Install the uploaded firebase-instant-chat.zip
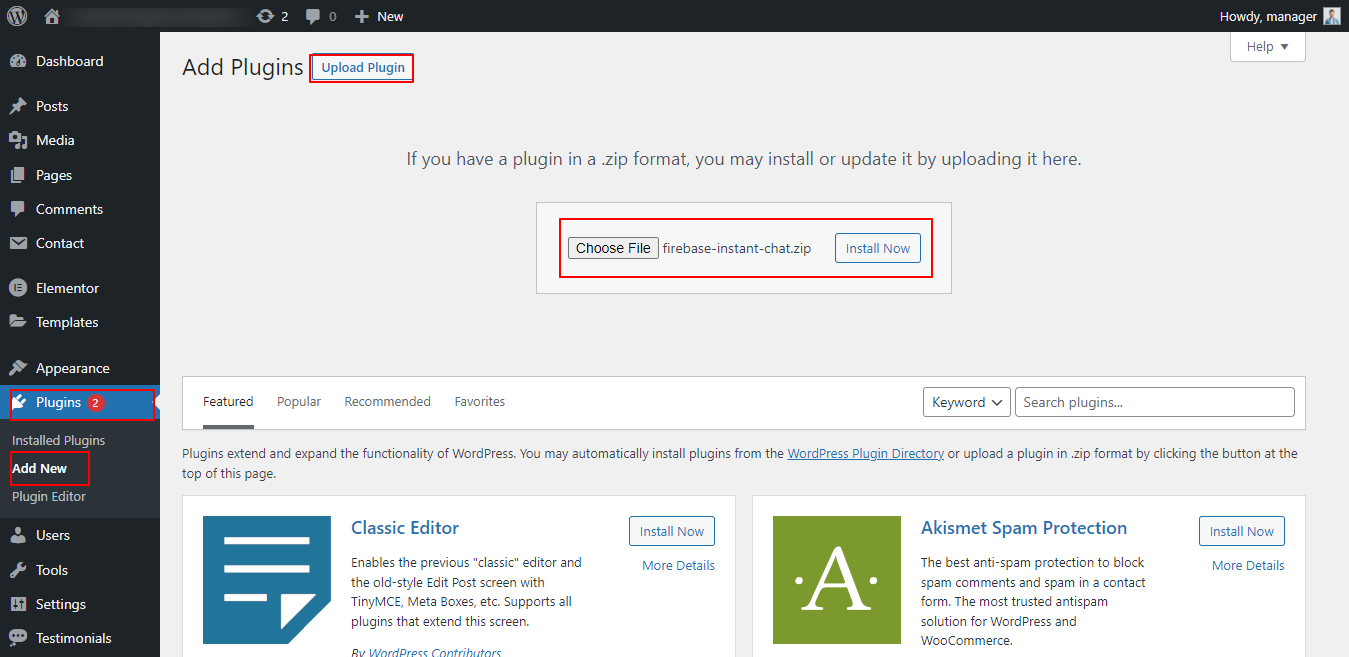Screen dimensions: 1349x657 (x=878, y=248)
